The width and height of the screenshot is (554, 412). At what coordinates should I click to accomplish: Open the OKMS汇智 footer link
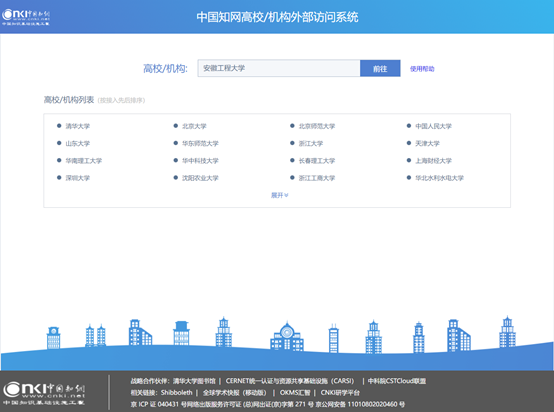click(x=295, y=393)
